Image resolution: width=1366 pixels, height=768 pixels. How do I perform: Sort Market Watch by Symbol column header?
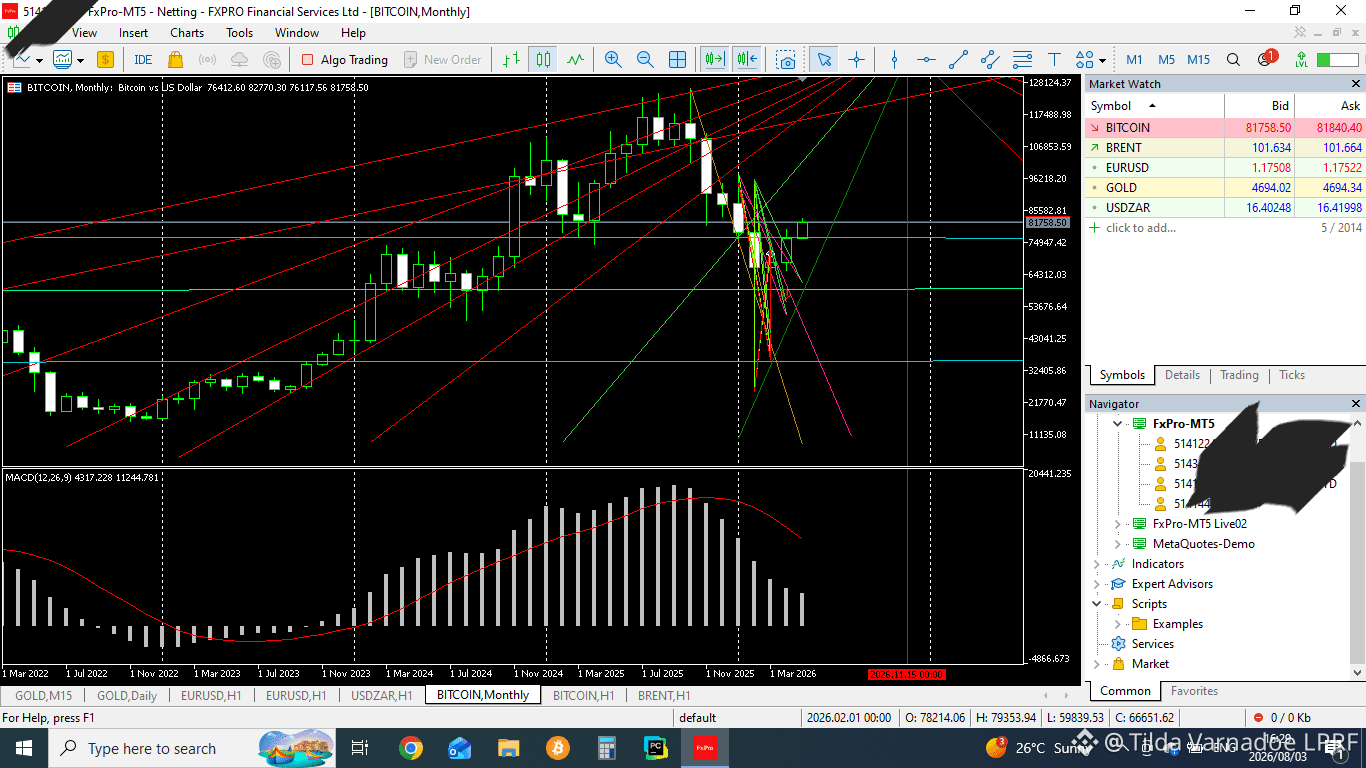point(1155,105)
